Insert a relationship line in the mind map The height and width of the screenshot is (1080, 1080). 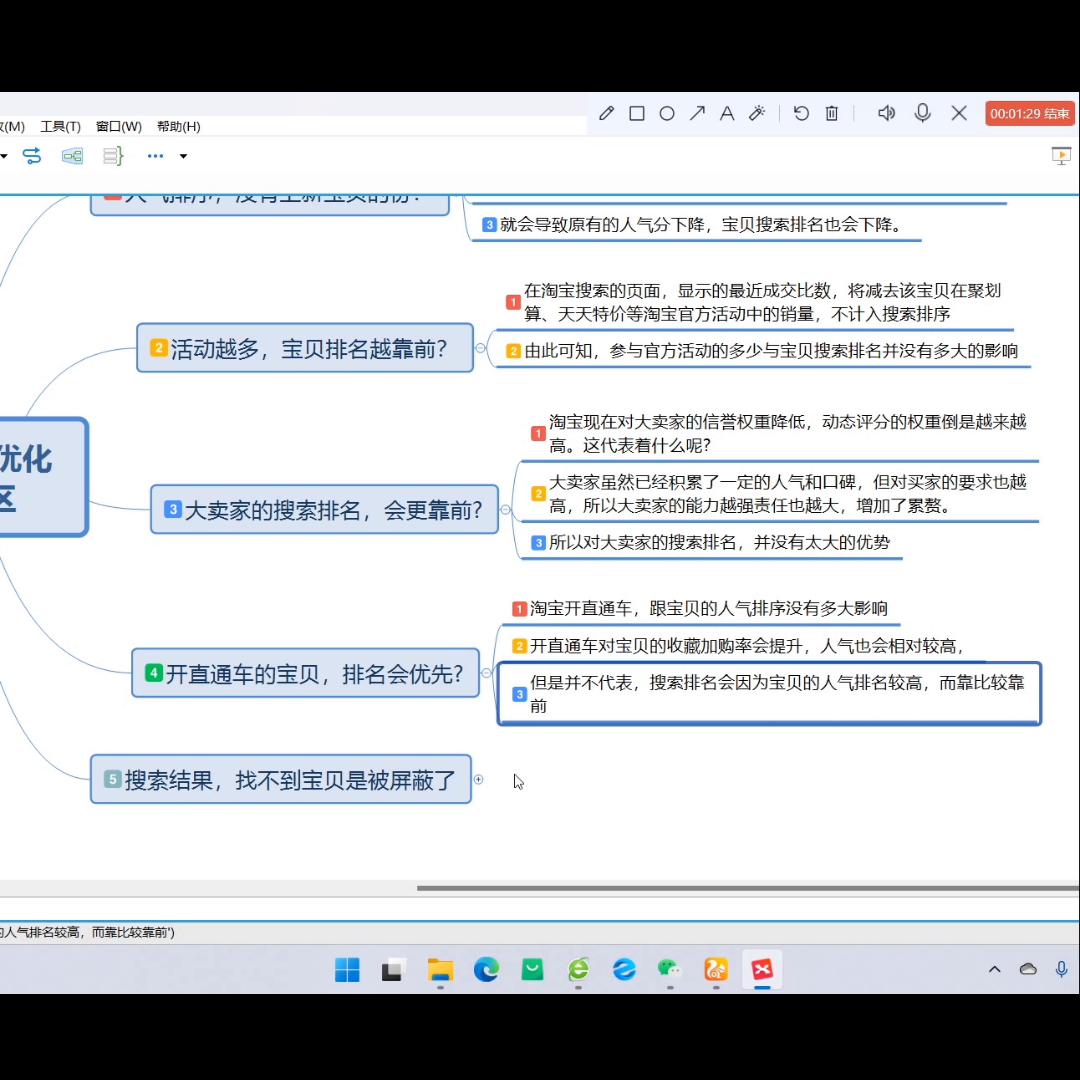(32, 156)
